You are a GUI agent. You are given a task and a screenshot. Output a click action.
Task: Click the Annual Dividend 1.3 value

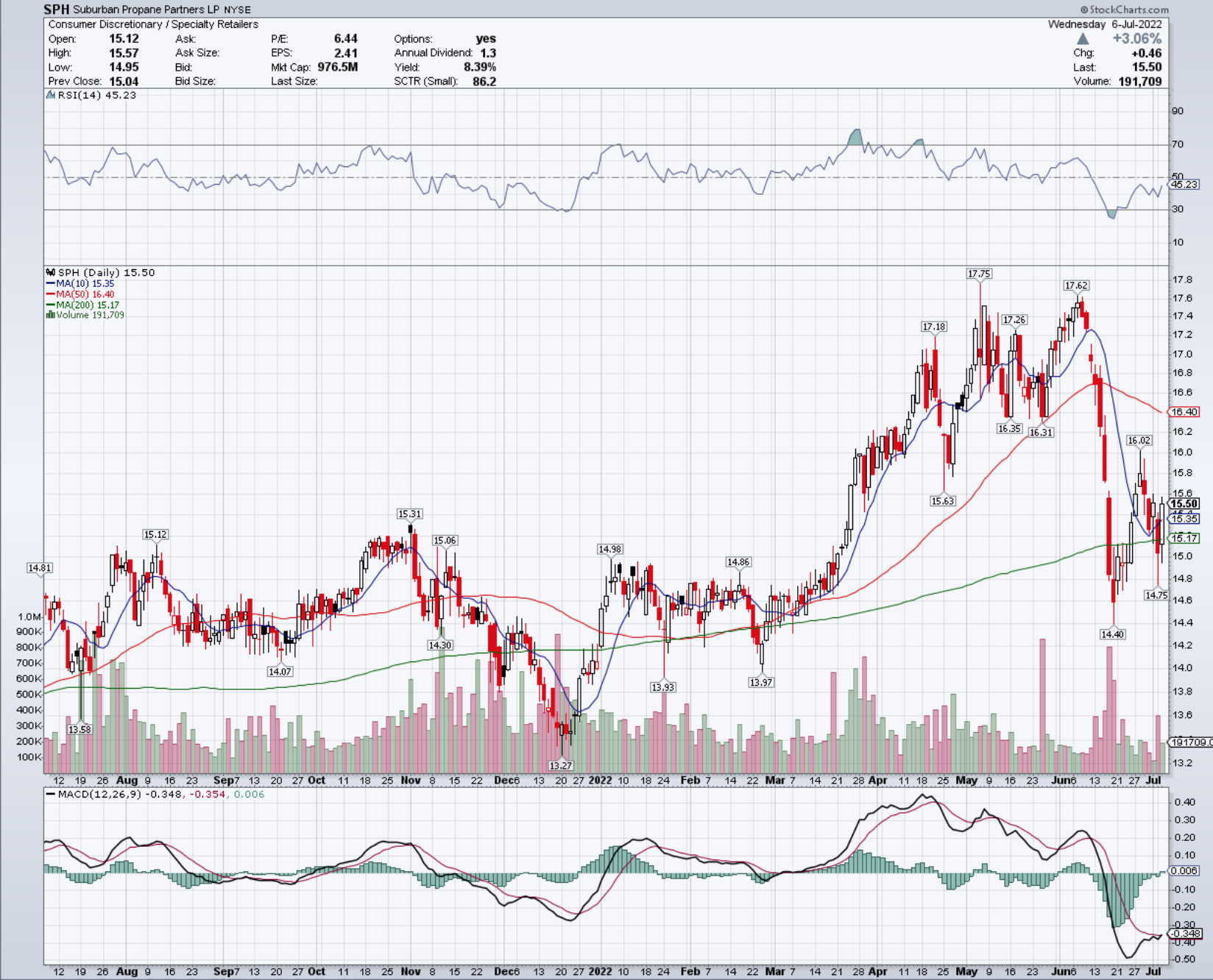click(x=489, y=53)
